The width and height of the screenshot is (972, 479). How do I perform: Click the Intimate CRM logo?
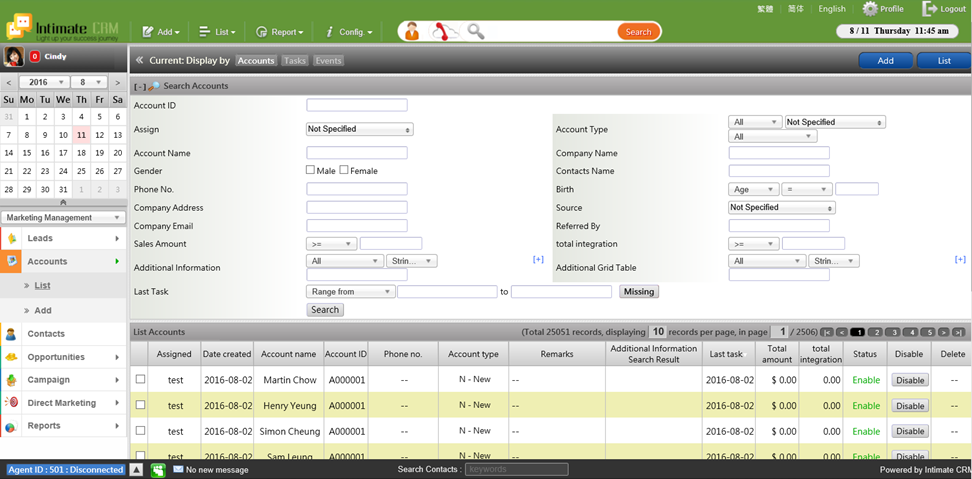point(61,29)
